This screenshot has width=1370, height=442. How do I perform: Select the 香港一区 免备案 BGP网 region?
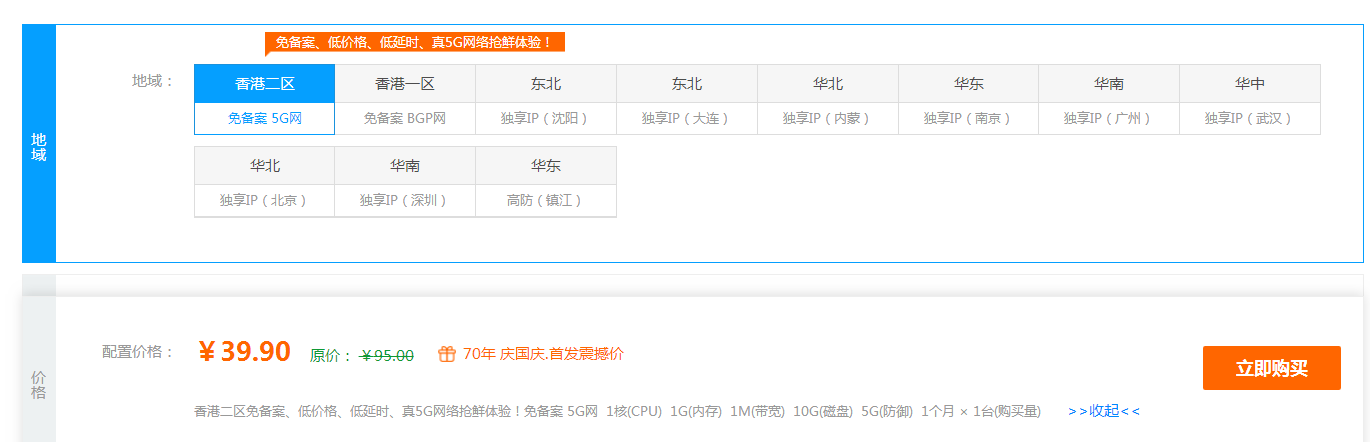[x=405, y=99]
